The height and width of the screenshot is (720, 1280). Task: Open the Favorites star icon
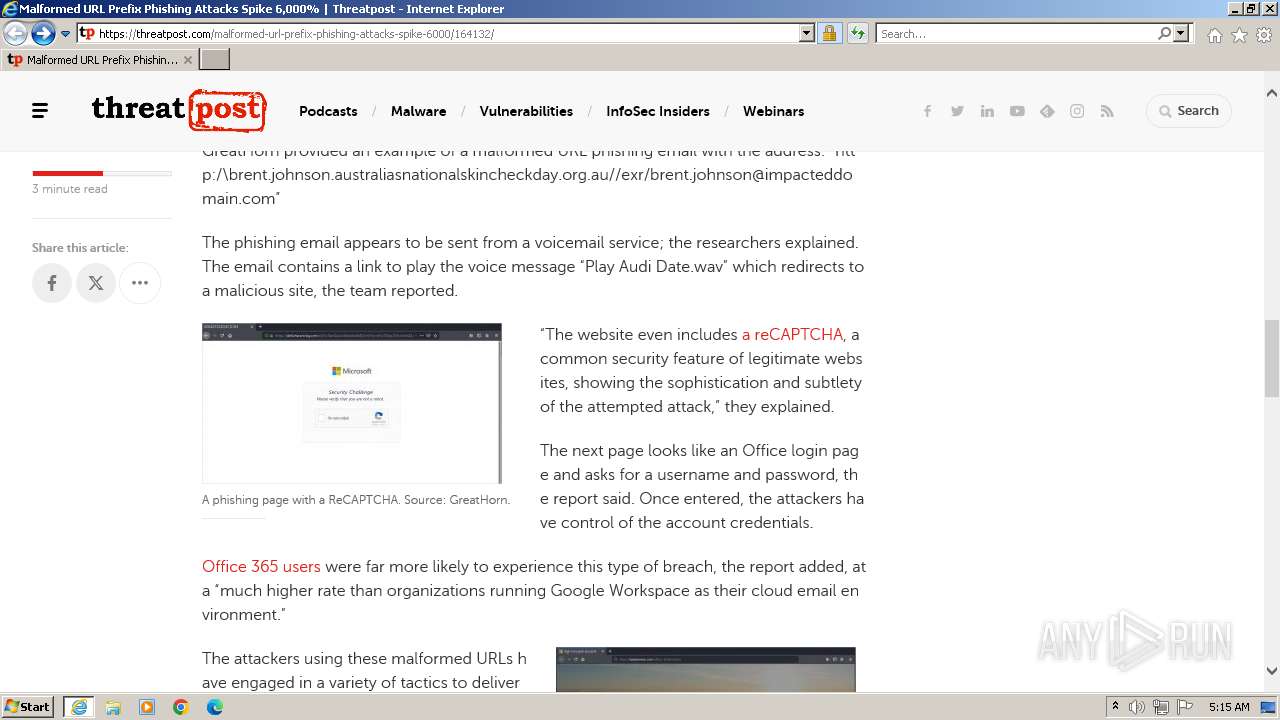pyautogui.click(x=1239, y=35)
